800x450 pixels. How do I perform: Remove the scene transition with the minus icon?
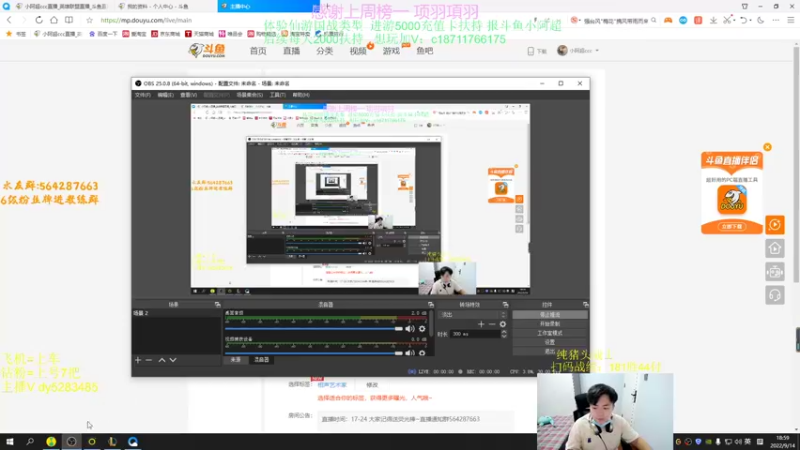[492, 324]
